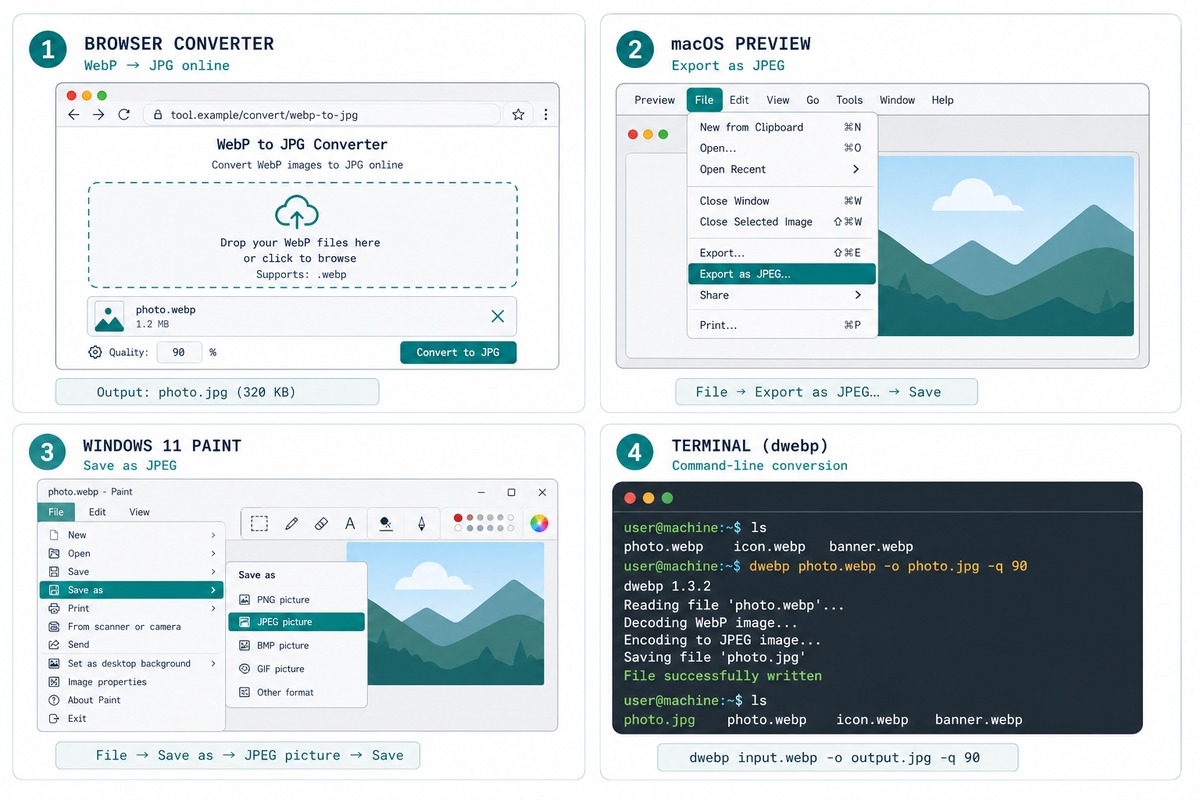The width and height of the screenshot is (1200, 800).
Task: Click the Convert to JPG button
Action: pyautogui.click(x=459, y=352)
